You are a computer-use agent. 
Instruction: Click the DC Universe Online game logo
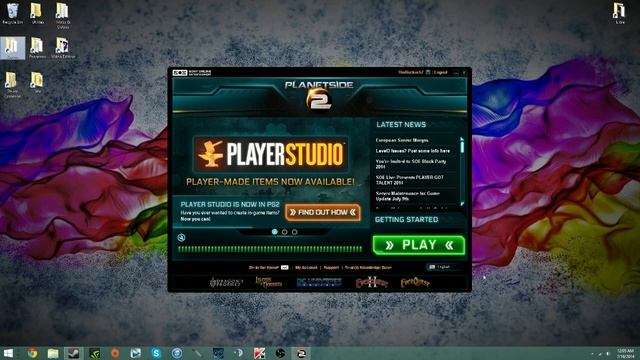[319, 282]
